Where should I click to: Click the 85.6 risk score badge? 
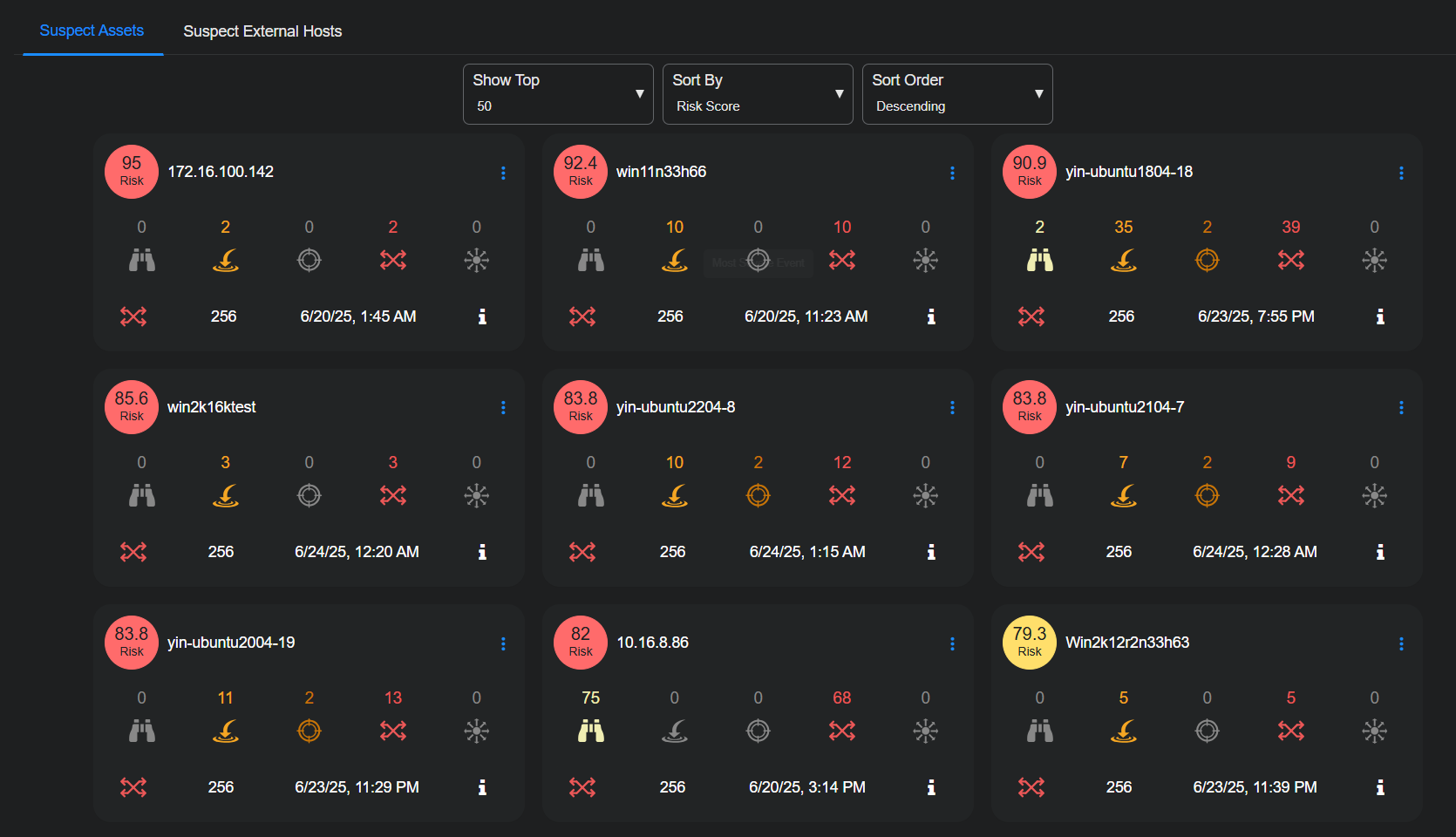click(x=132, y=407)
